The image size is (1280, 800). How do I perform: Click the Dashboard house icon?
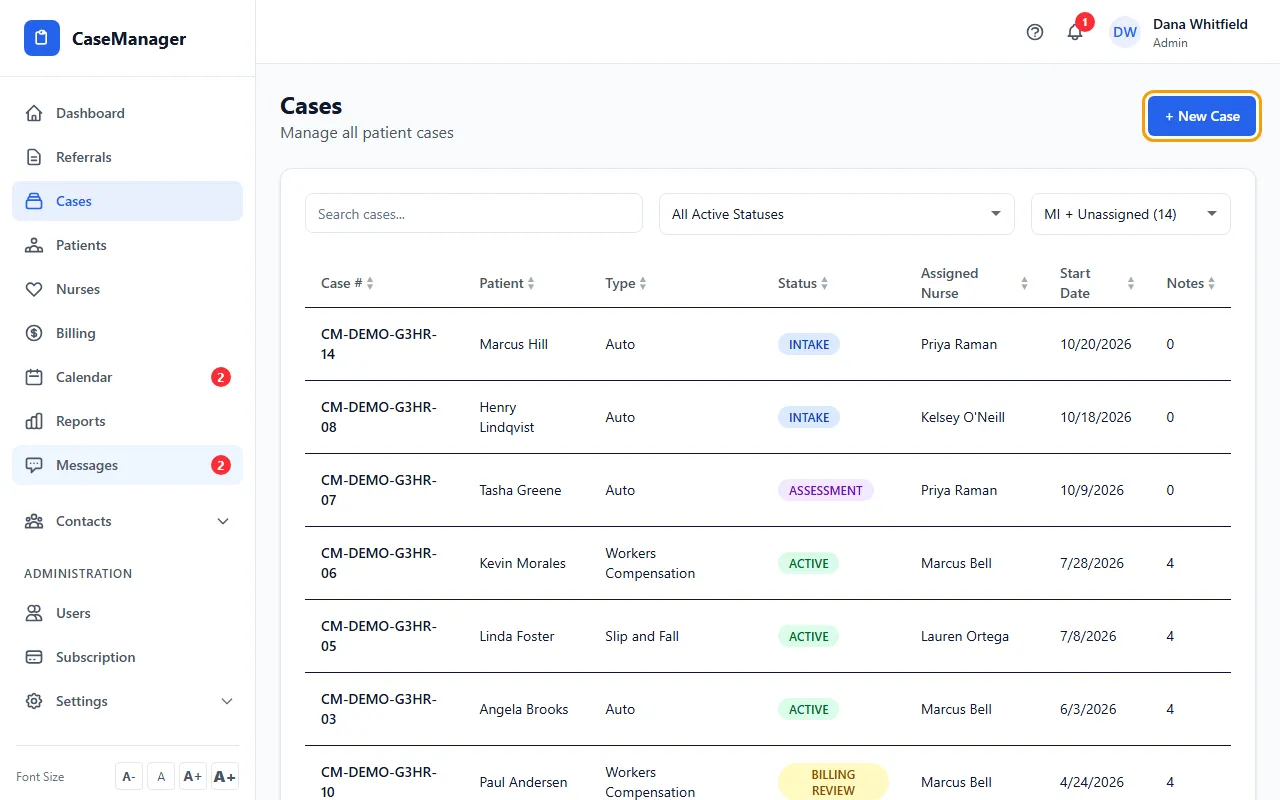pos(34,113)
